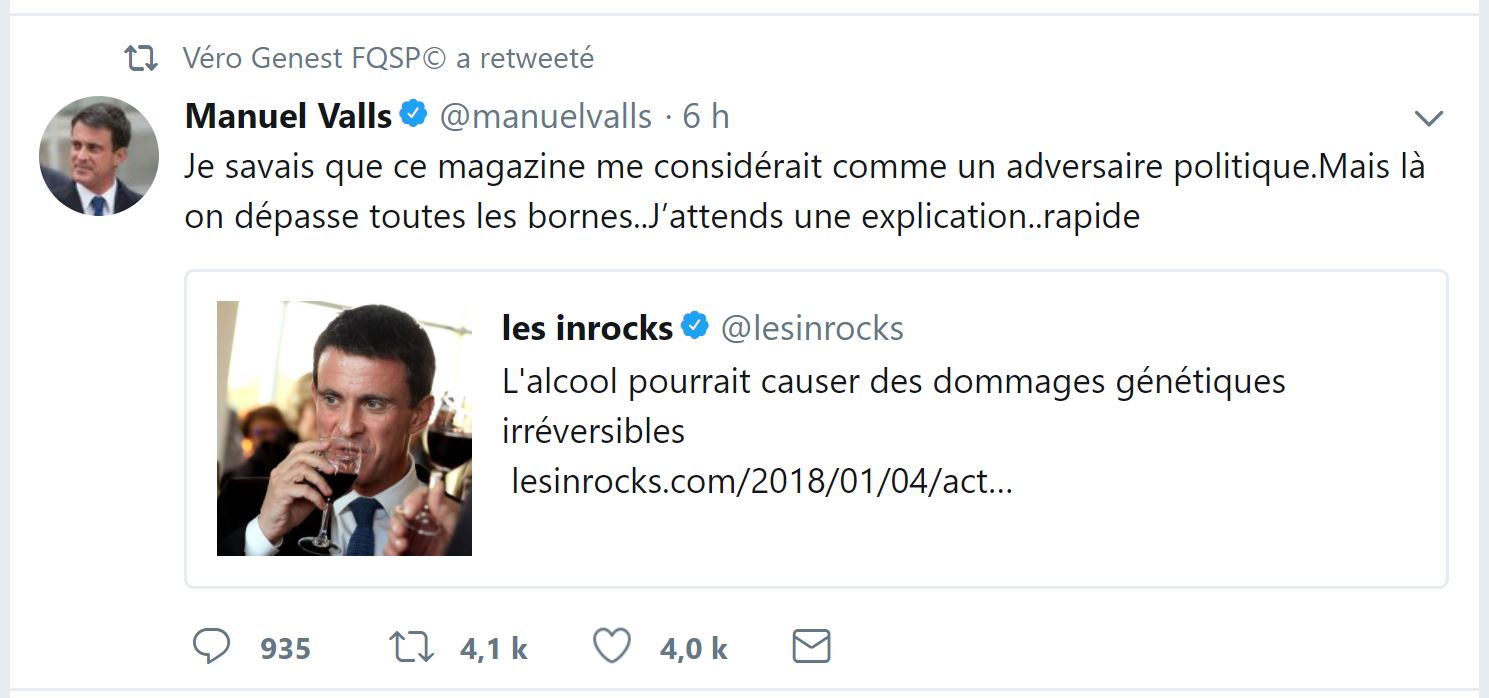Click Manuel Valls' display name

coord(286,114)
